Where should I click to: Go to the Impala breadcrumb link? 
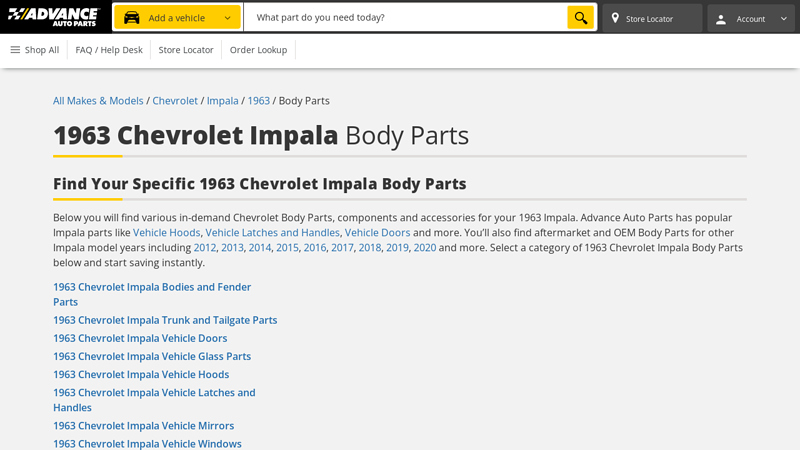click(222, 101)
